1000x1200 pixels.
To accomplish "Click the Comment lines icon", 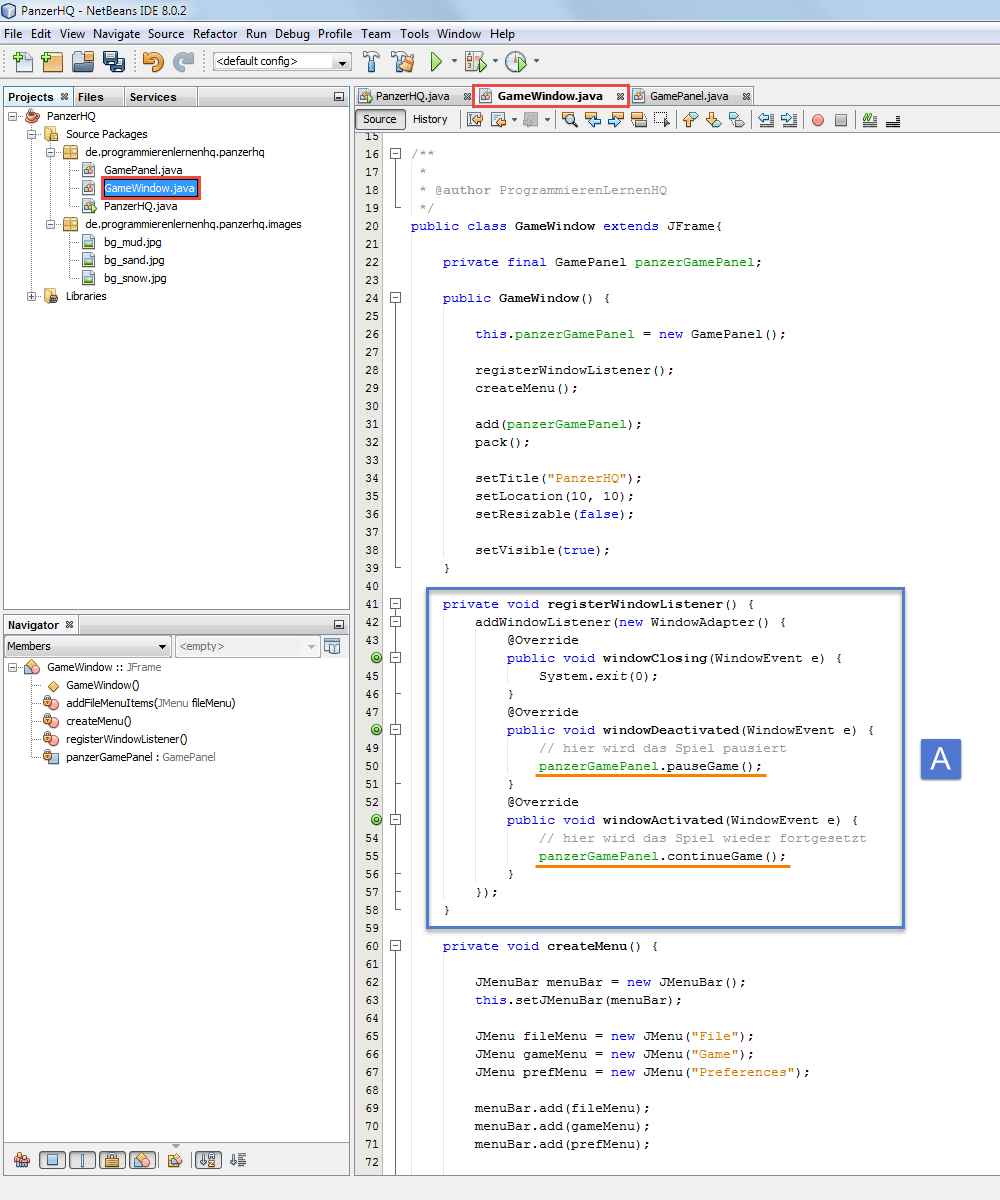I will (869, 120).
